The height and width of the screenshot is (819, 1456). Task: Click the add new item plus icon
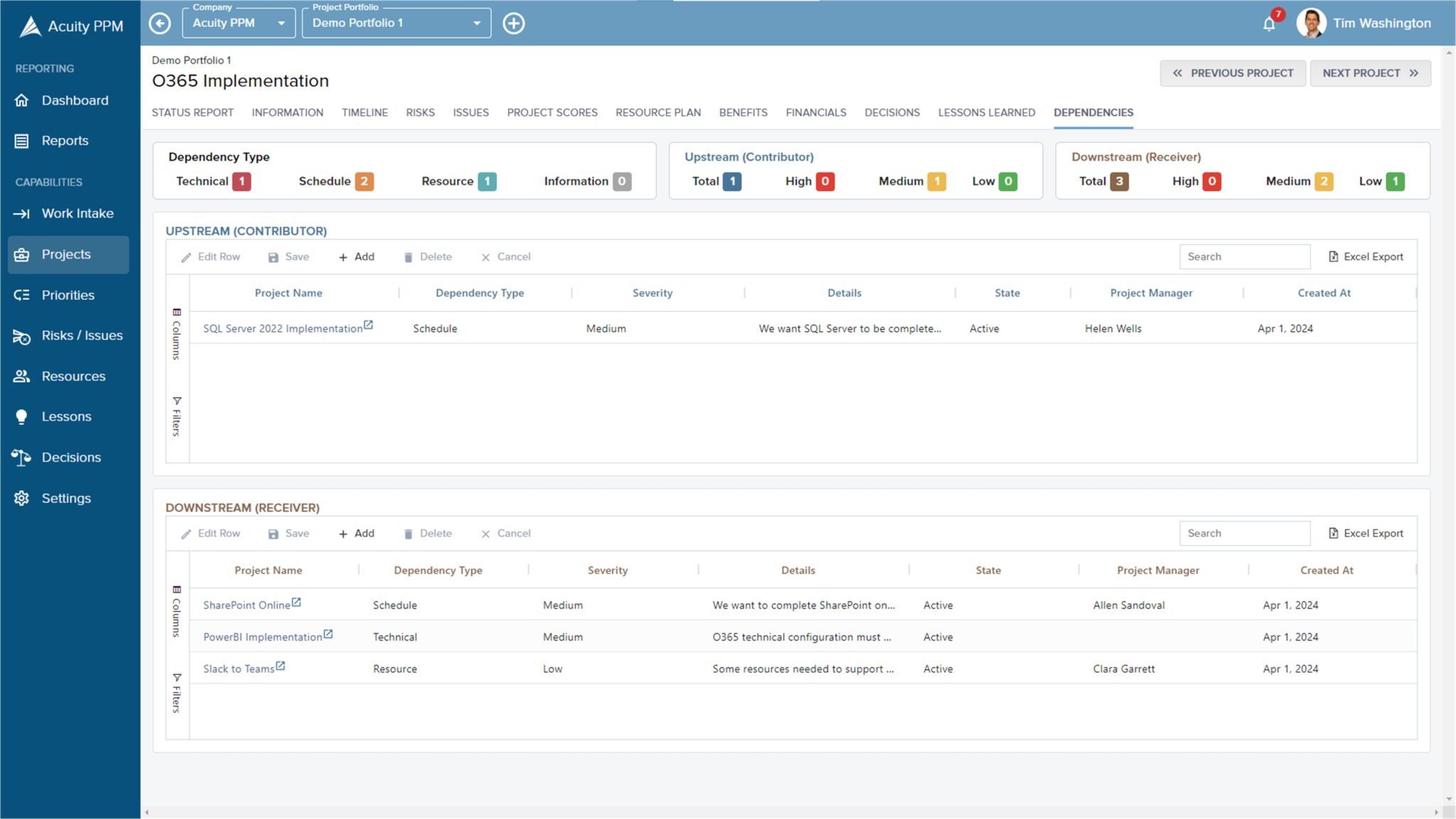[x=514, y=23]
